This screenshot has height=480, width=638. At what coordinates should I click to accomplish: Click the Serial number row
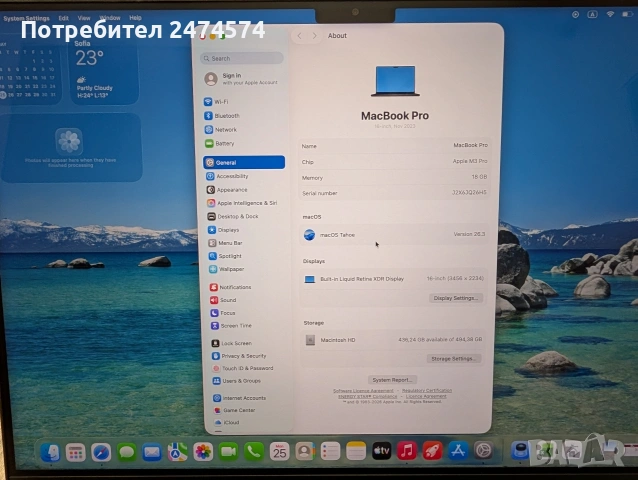pyautogui.click(x=394, y=193)
